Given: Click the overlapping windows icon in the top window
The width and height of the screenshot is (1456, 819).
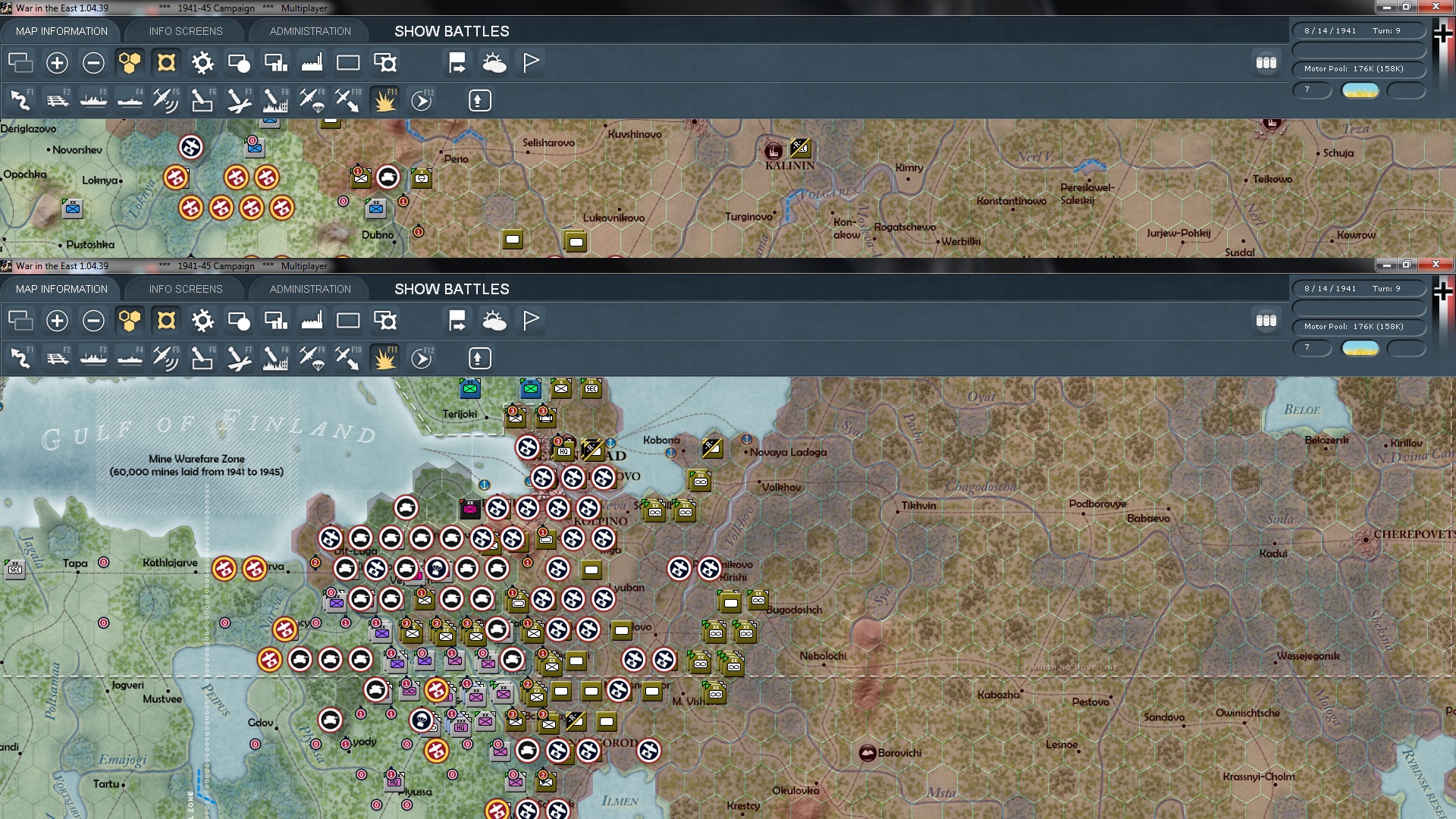Looking at the screenshot, I should coord(20,63).
